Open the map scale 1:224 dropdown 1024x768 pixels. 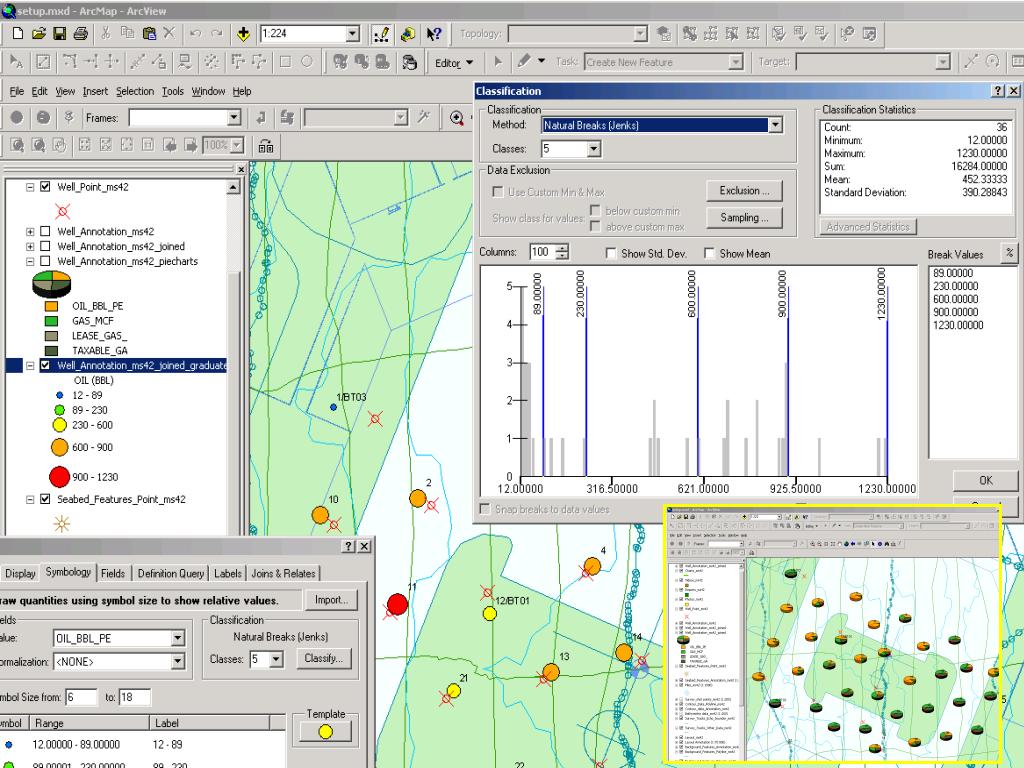(353, 33)
